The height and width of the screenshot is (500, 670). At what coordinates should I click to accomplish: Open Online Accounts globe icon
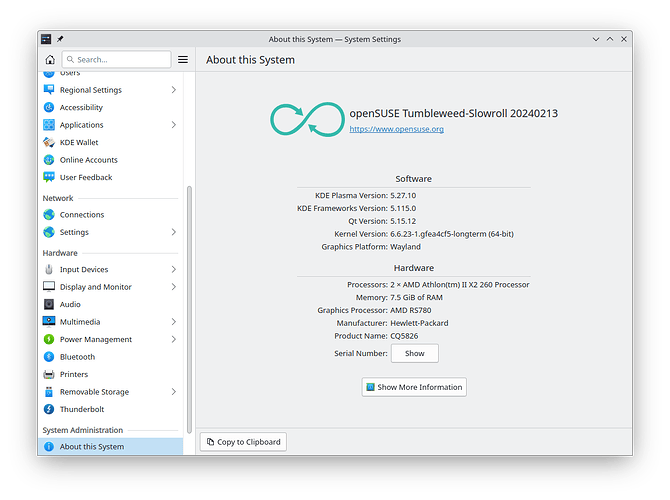[49, 160]
